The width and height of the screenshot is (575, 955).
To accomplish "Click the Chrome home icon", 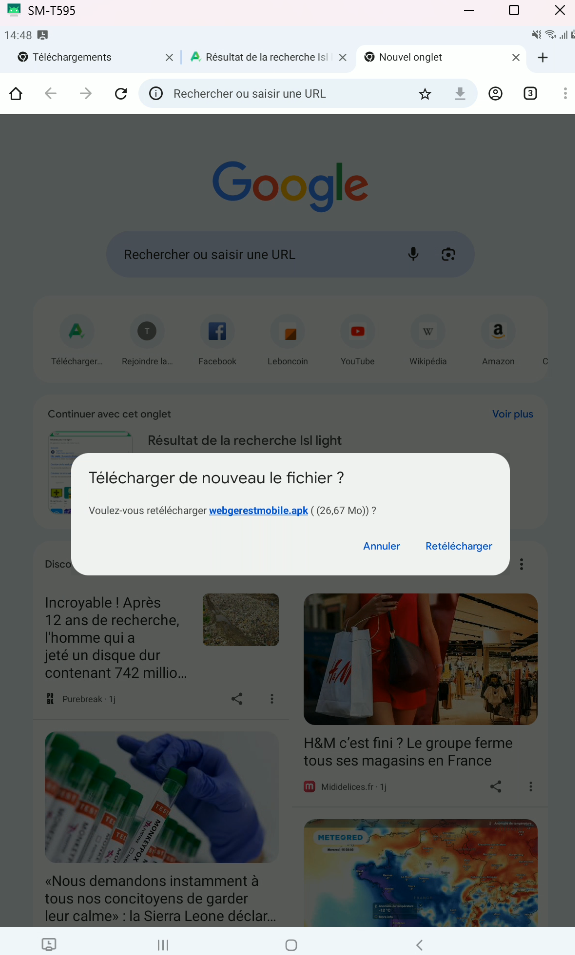I will [16, 93].
